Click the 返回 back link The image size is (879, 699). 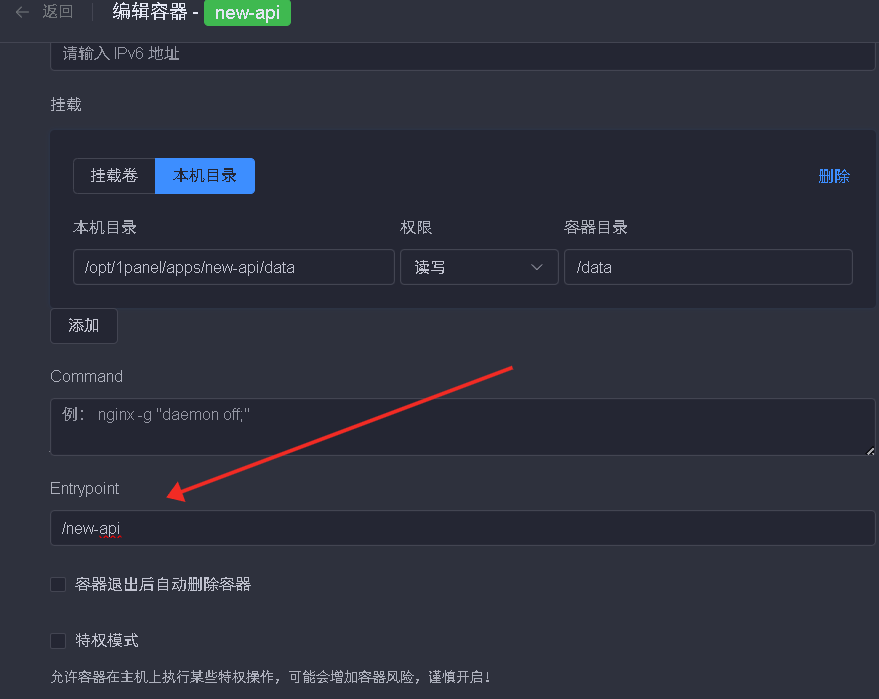(x=57, y=11)
